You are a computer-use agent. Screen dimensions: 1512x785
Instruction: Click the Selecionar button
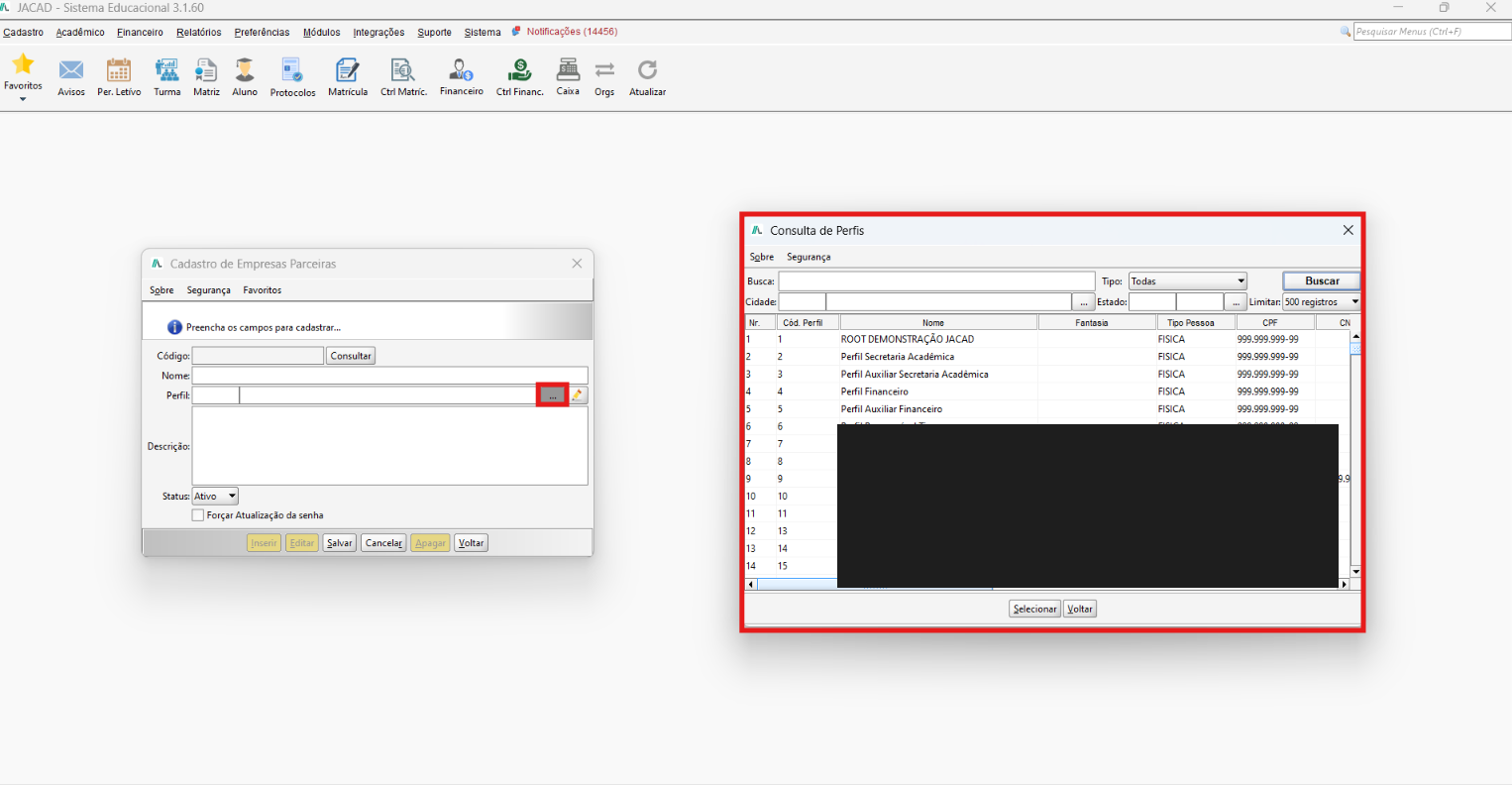point(1034,610)
